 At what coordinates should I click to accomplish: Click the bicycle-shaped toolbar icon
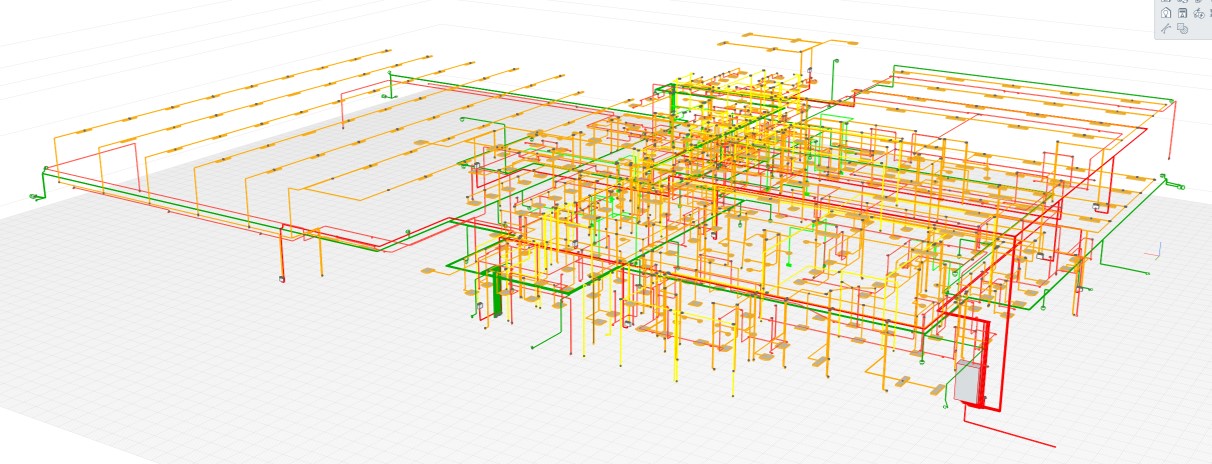(1198, 14)
